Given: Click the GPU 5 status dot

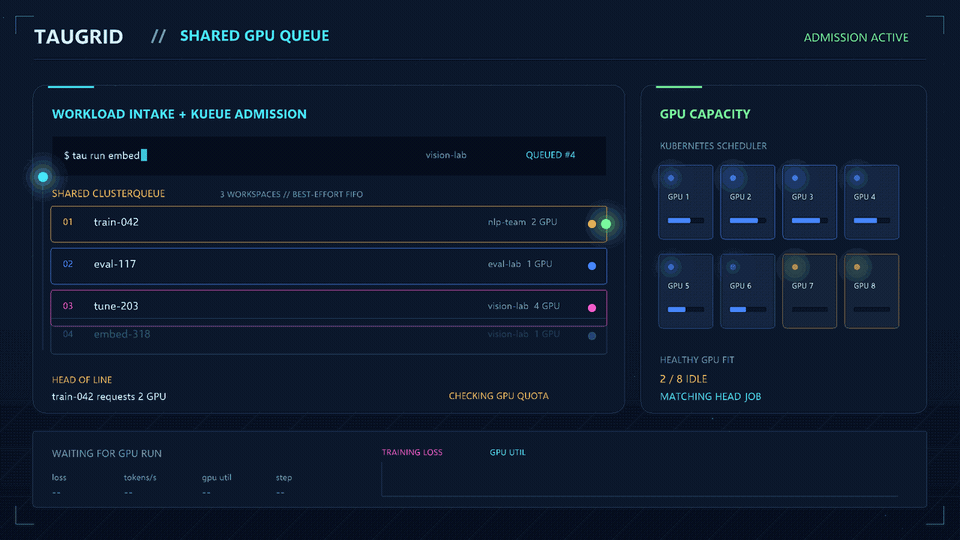Looking at the screenshot, I should [x=671, y=267].
